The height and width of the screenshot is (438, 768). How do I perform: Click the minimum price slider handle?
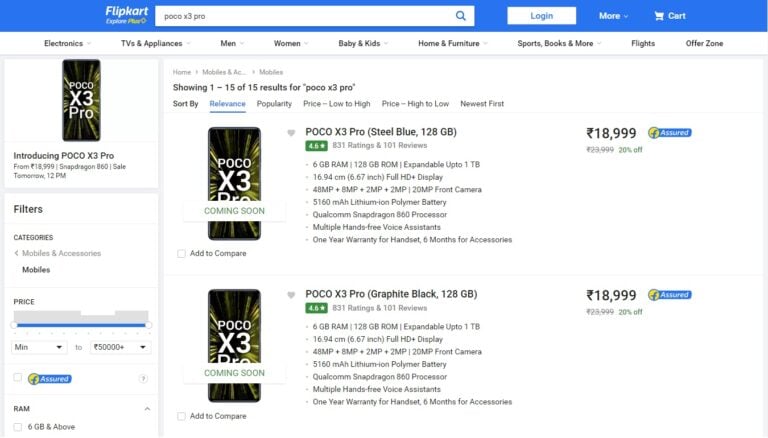pos(14,325)
